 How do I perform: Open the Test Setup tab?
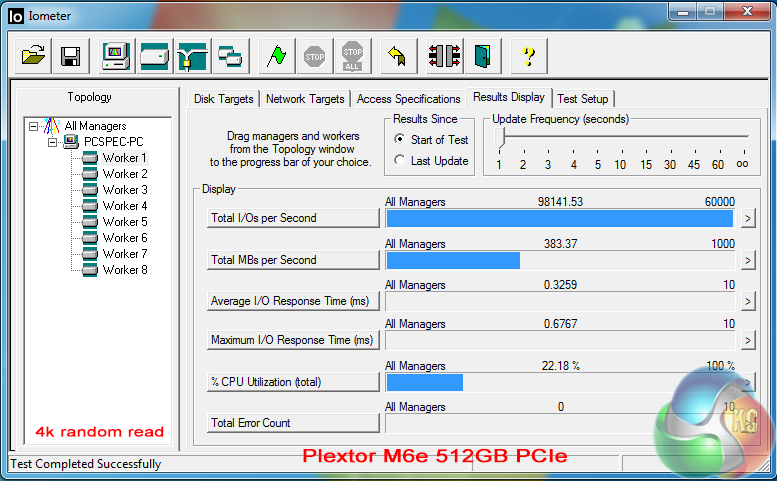583,99
